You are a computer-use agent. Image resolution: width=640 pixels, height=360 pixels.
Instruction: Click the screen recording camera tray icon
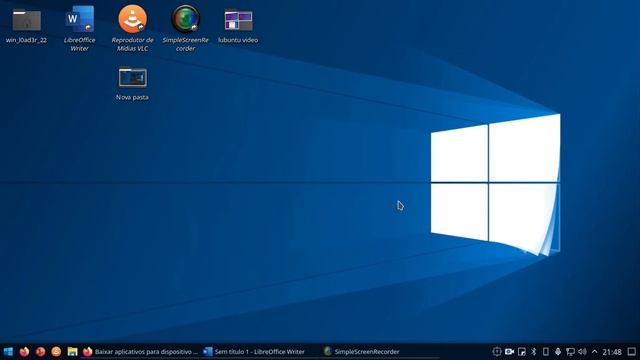point(509,351)
